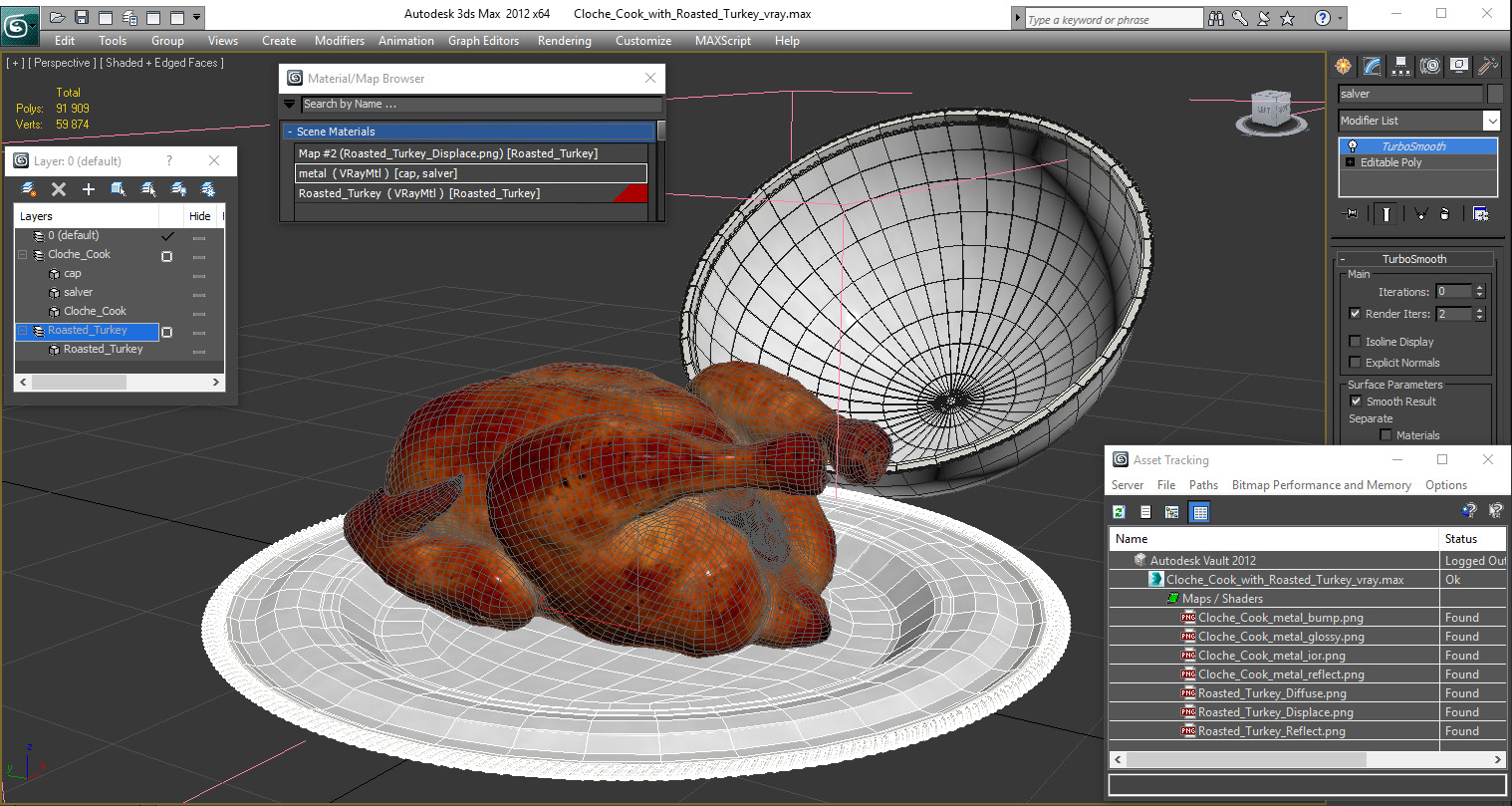Click Tree View icon in Asset Tracking

click(1171, 512)
